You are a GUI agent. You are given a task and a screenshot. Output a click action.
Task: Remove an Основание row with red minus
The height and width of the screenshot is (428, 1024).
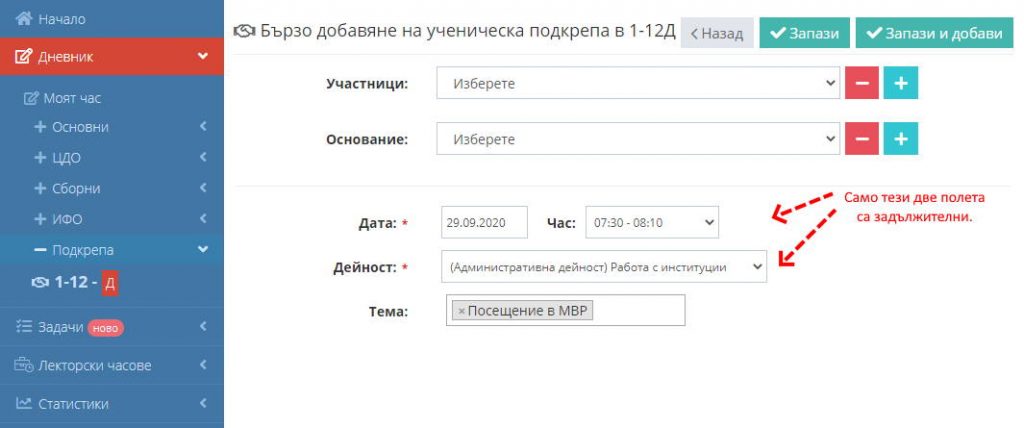click(x=862, y=139)
